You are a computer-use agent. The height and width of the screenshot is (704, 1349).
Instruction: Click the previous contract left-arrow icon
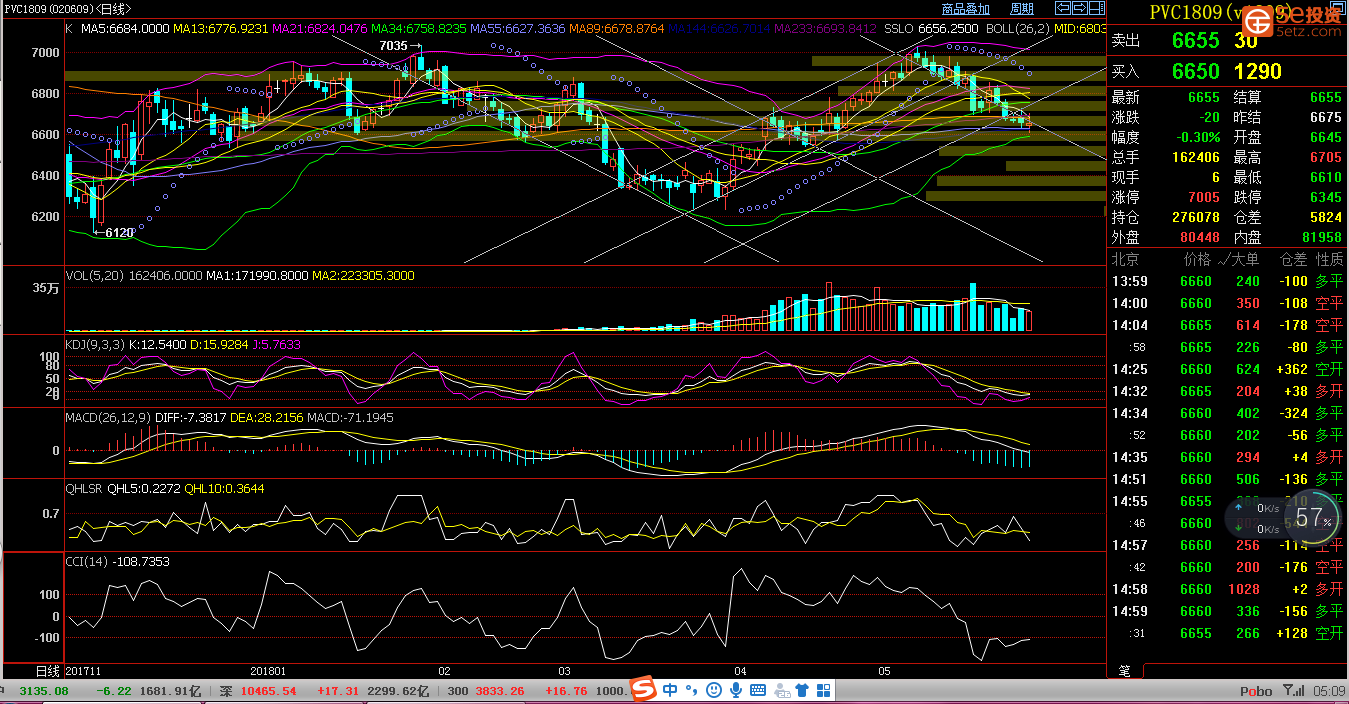coord(1064,9)
